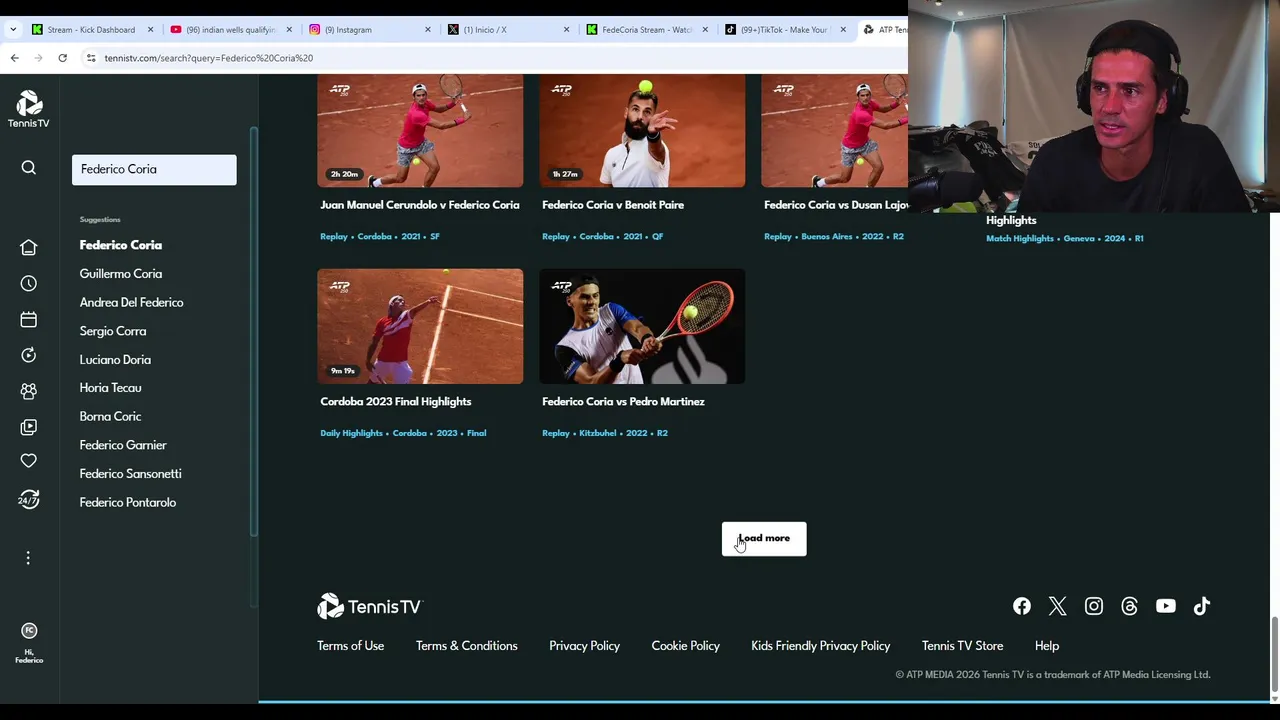This screenshot has width=1280, height=720.
Task: Switch to Stream - Kick Dashboard tab
Action: [x=91, y=30]
